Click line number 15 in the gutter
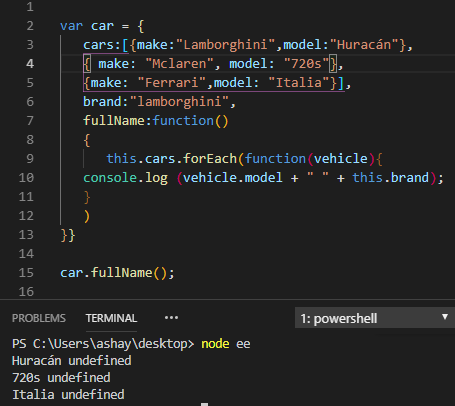 26,273
